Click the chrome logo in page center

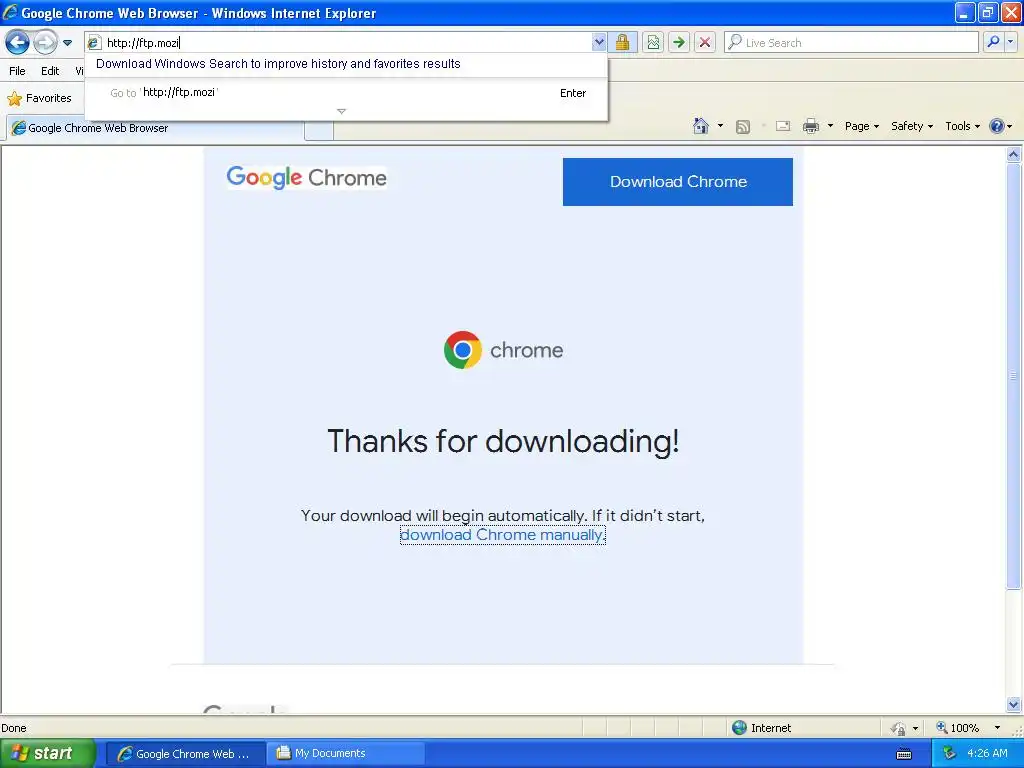[503, 350]
